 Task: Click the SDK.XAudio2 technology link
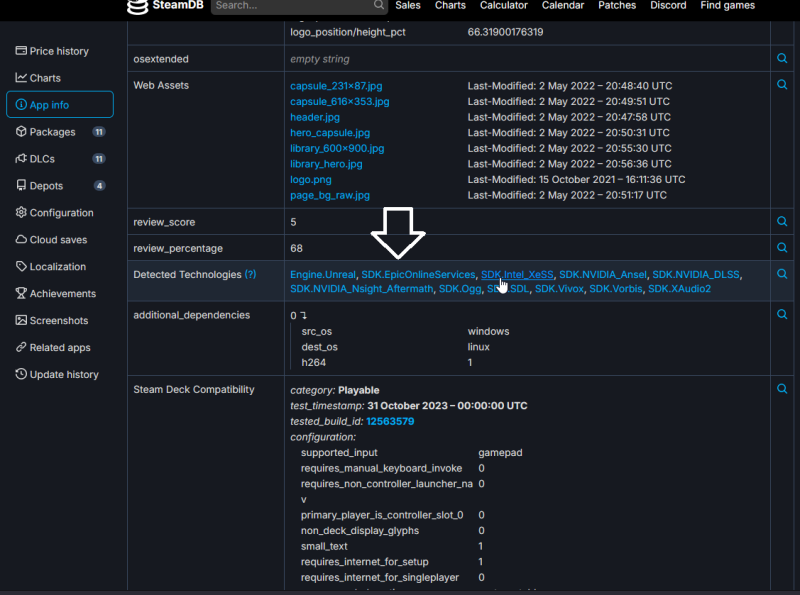[679, 289]
